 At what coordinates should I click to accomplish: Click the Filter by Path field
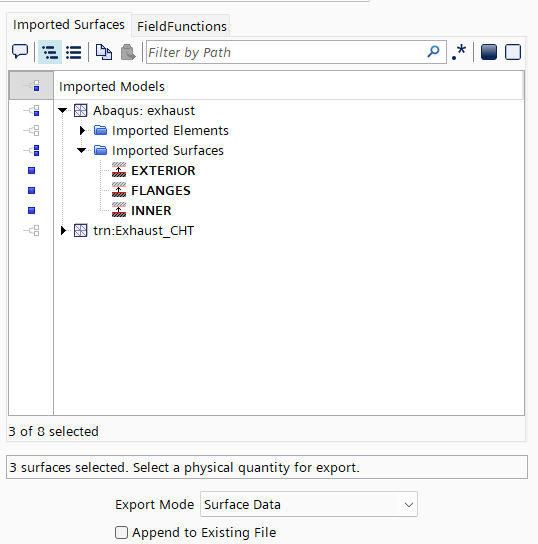point(286,52)
